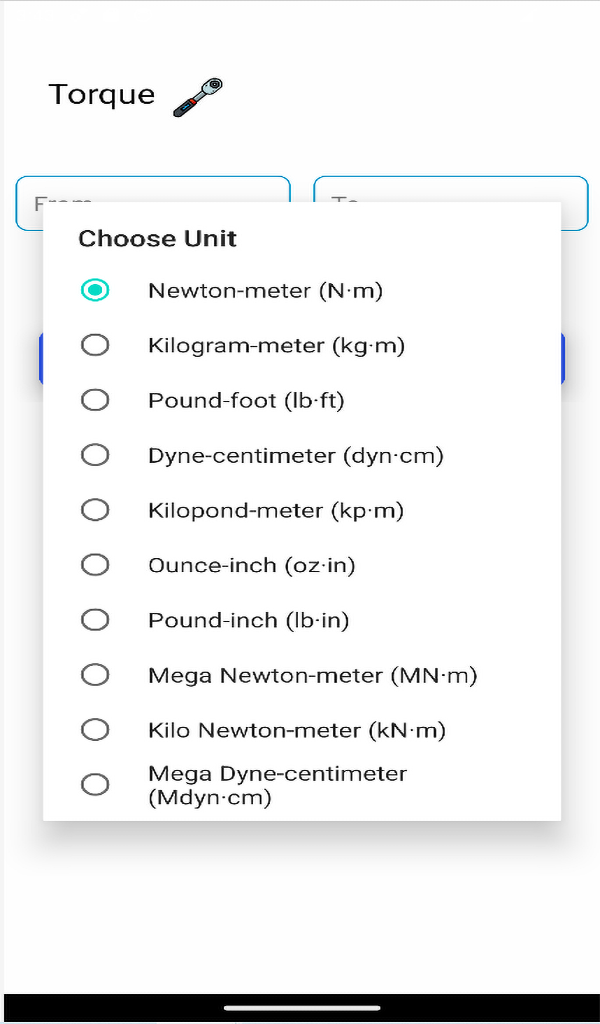Select Kilopond-meter (kp·m) option
The image size is (600, 1024).
[x=95, y=509]
